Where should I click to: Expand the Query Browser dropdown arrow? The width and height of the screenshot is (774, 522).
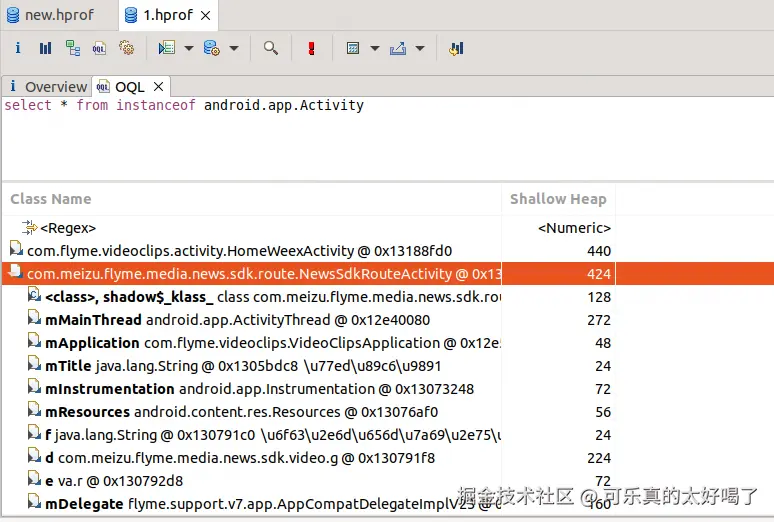tap(234, 48)
